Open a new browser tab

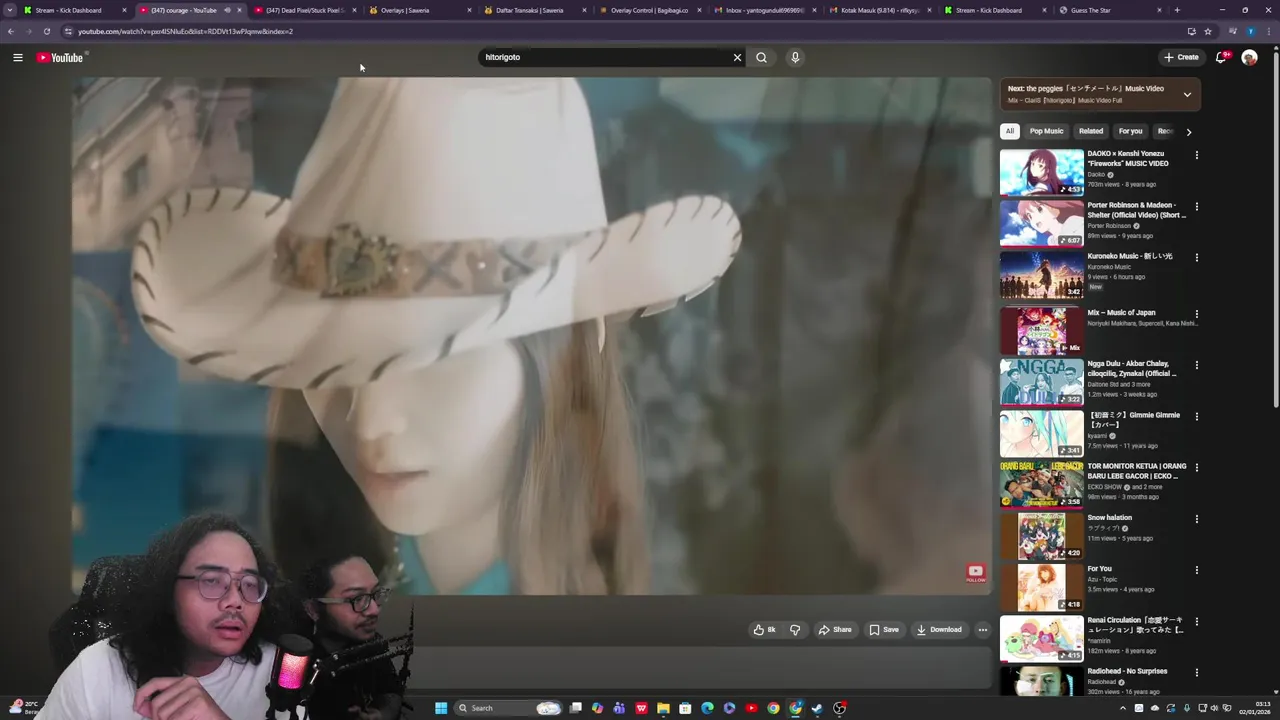click(1177, 10)
